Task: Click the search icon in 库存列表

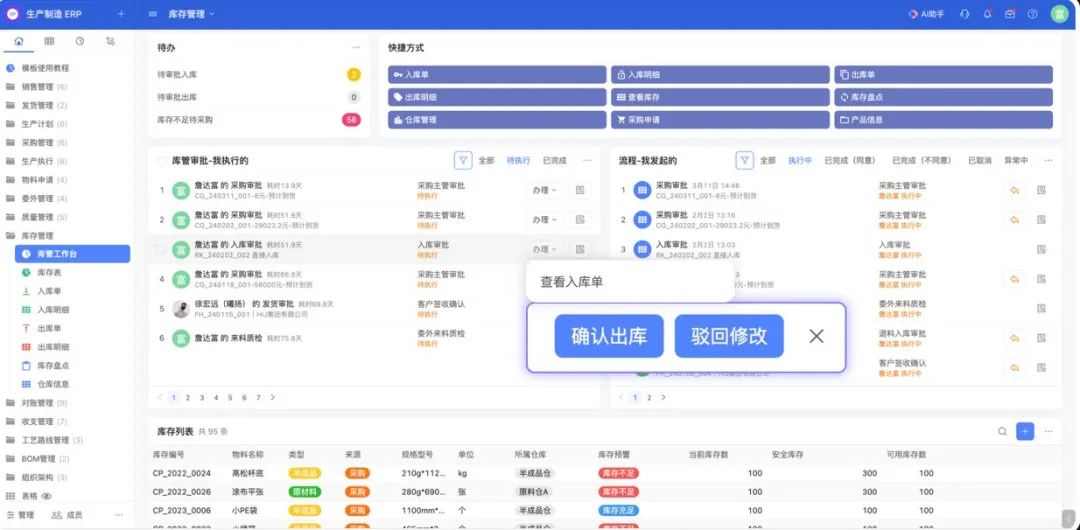Action: 1003,431
